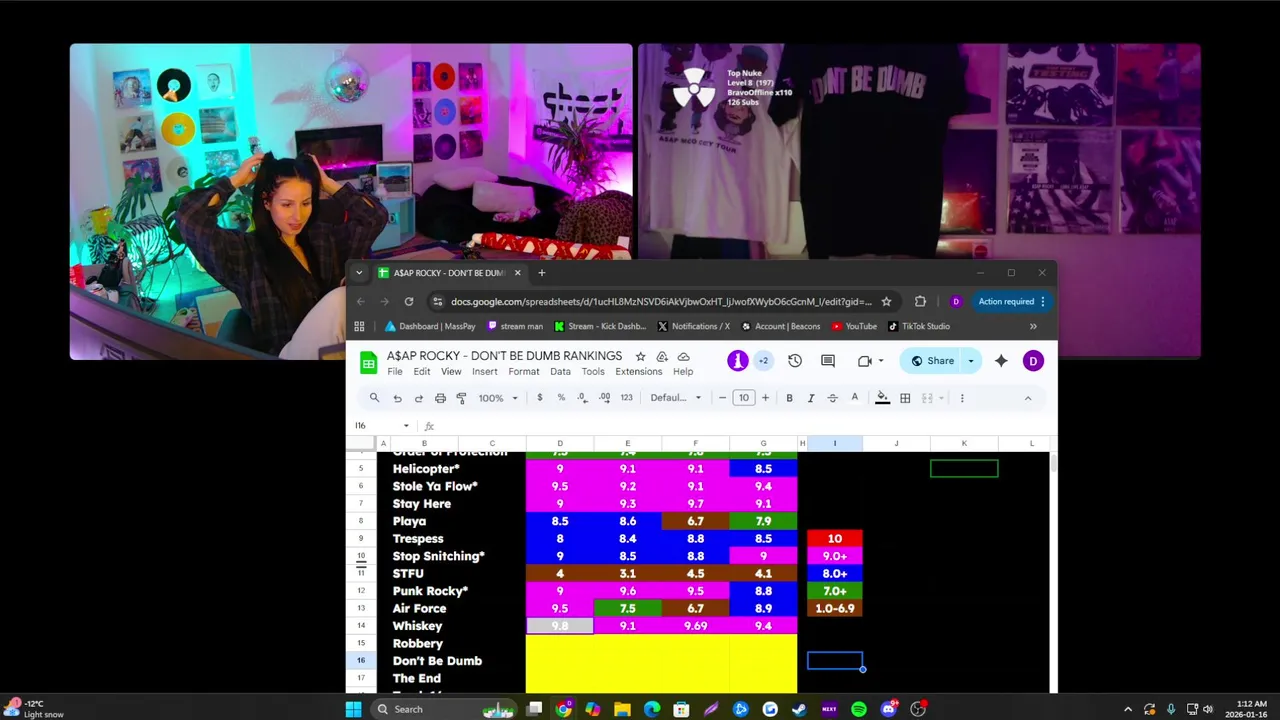The image size is (1280, 720).
Task: Open the zoom 100% dropdown
Action: coord(498,398)
